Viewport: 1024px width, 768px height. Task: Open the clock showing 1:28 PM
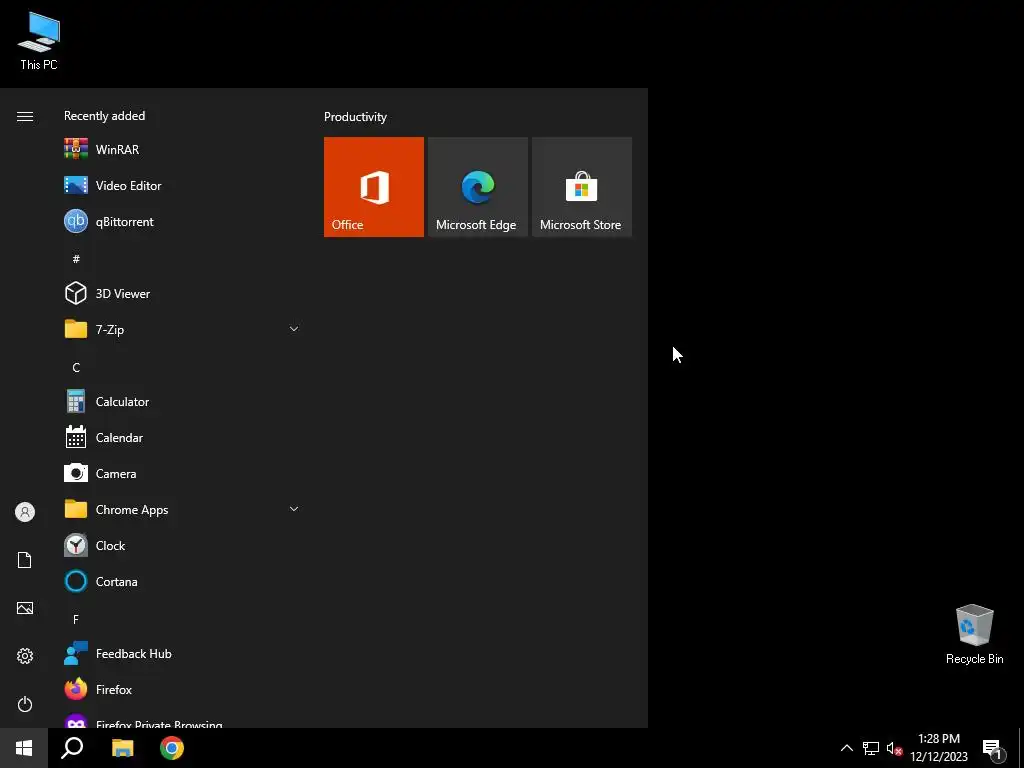(x=938, y=748)
